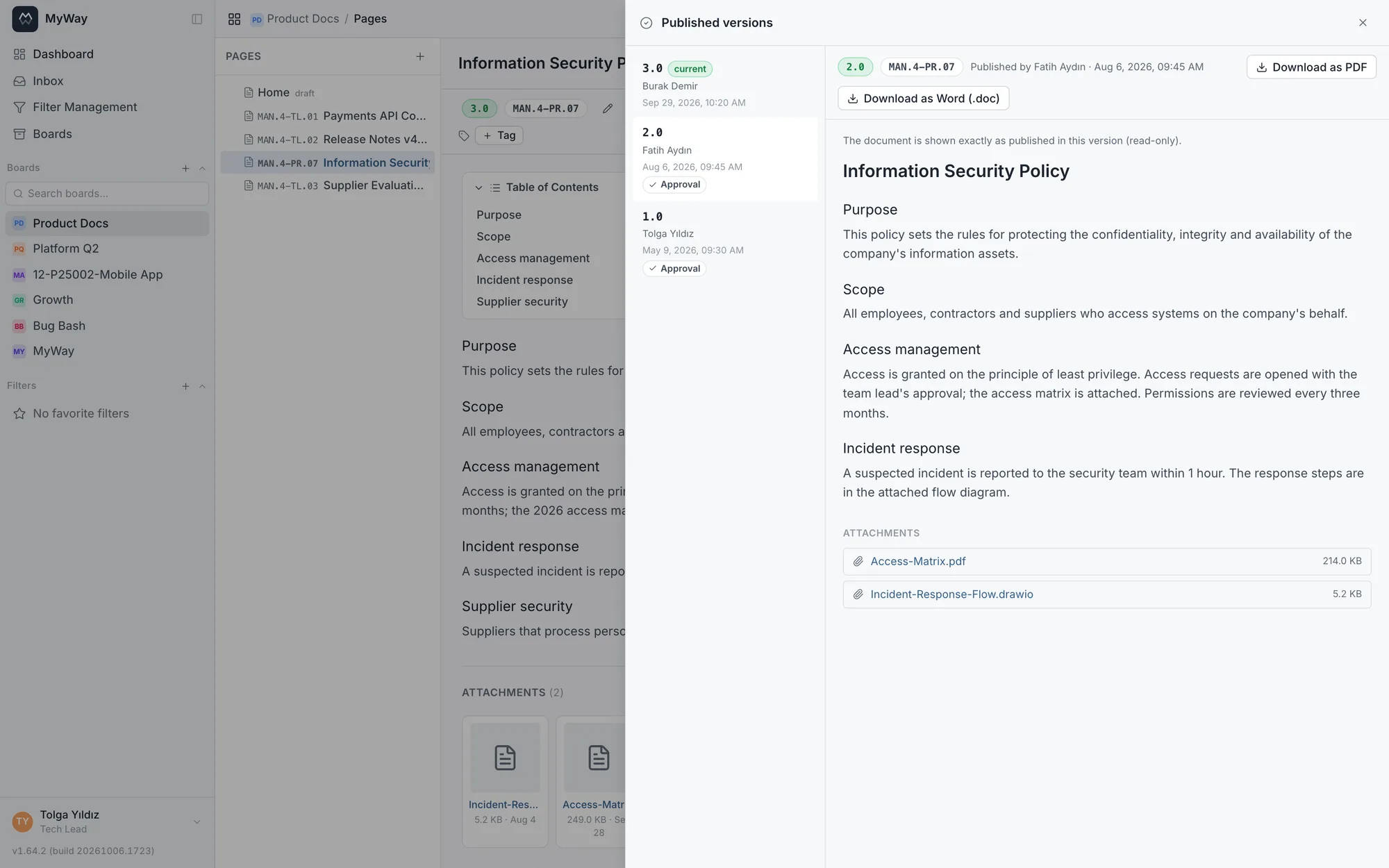Open the apps grid icon beside Product Docs
The height and width of the screenshot is (868, 1389).
pyautogui.click(x=234, y=19)
